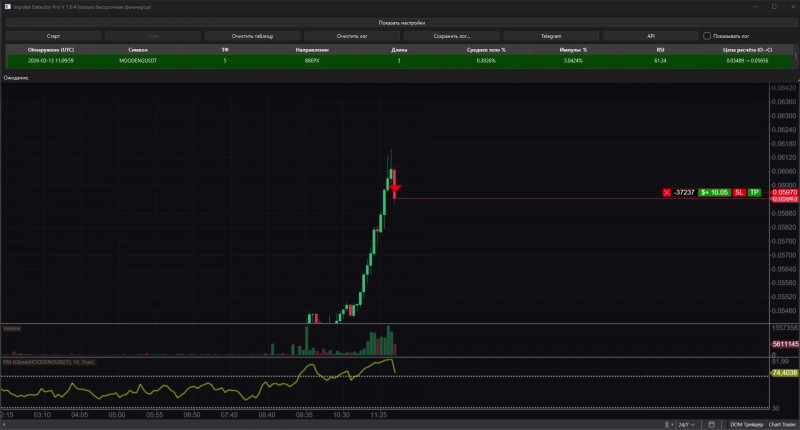800x430 pixels.
Task: Click the 'Цена расчёта' column header
Action: [747, 50]
